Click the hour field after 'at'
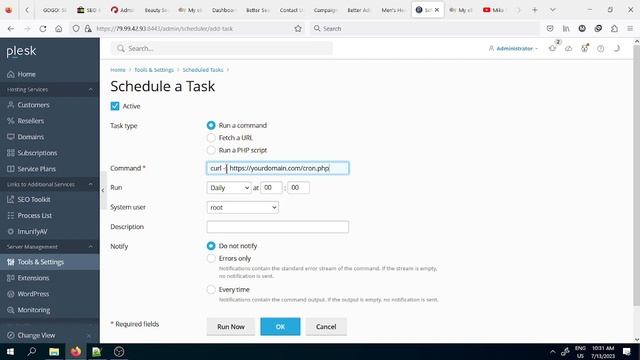The image size is (640, 360). [x=271, y=188]
